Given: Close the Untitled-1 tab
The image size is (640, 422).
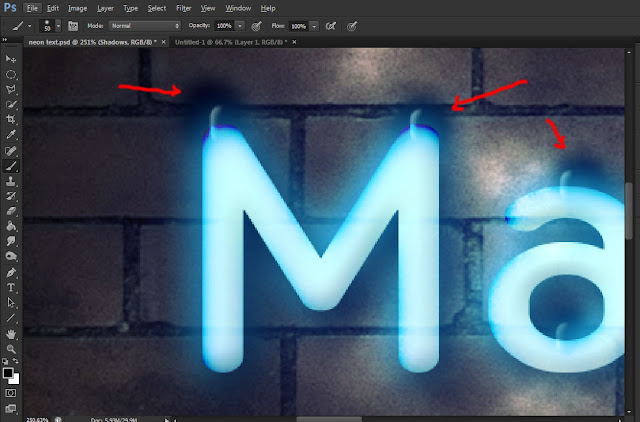Looking at the screenshot, I should pyautogui.click(x=294, y=42).
